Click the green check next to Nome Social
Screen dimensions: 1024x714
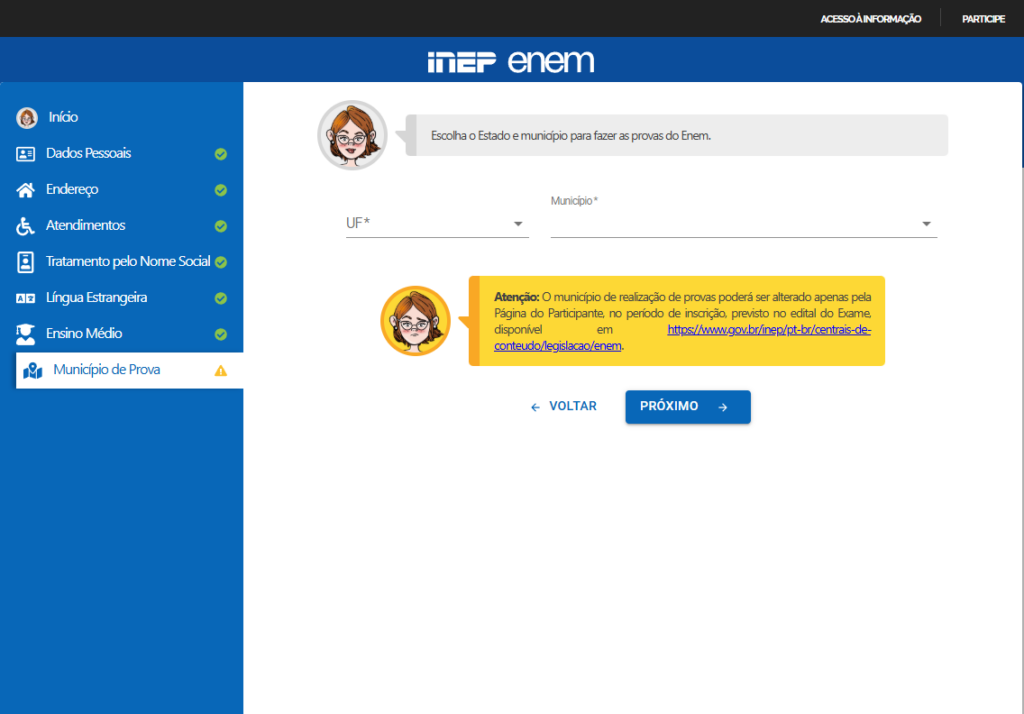coord(221,262)
